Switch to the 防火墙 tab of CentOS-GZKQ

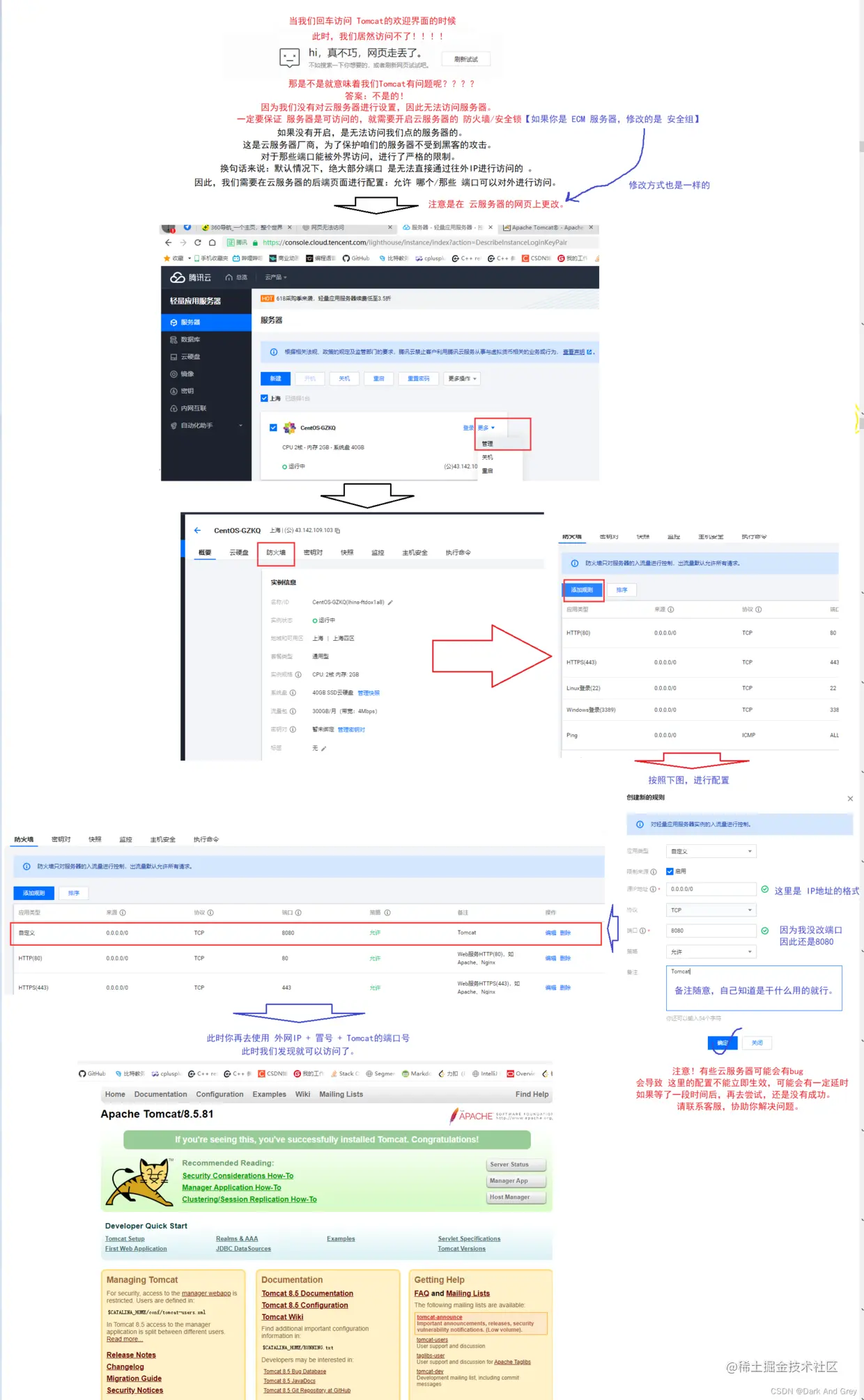click(x=276, y=552)
